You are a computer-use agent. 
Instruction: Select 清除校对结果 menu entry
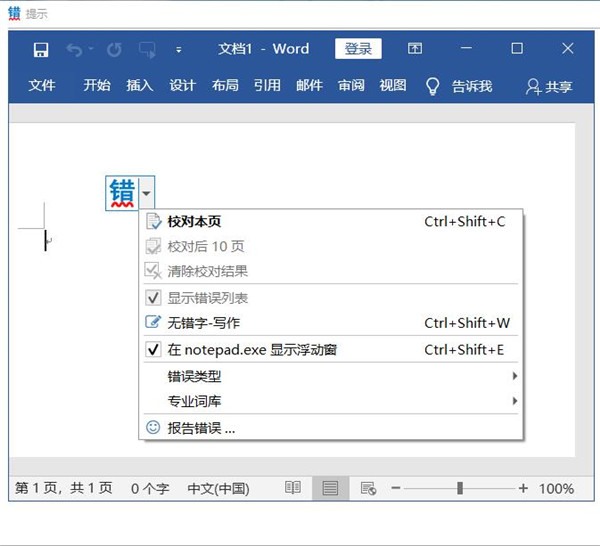(331, 271)
